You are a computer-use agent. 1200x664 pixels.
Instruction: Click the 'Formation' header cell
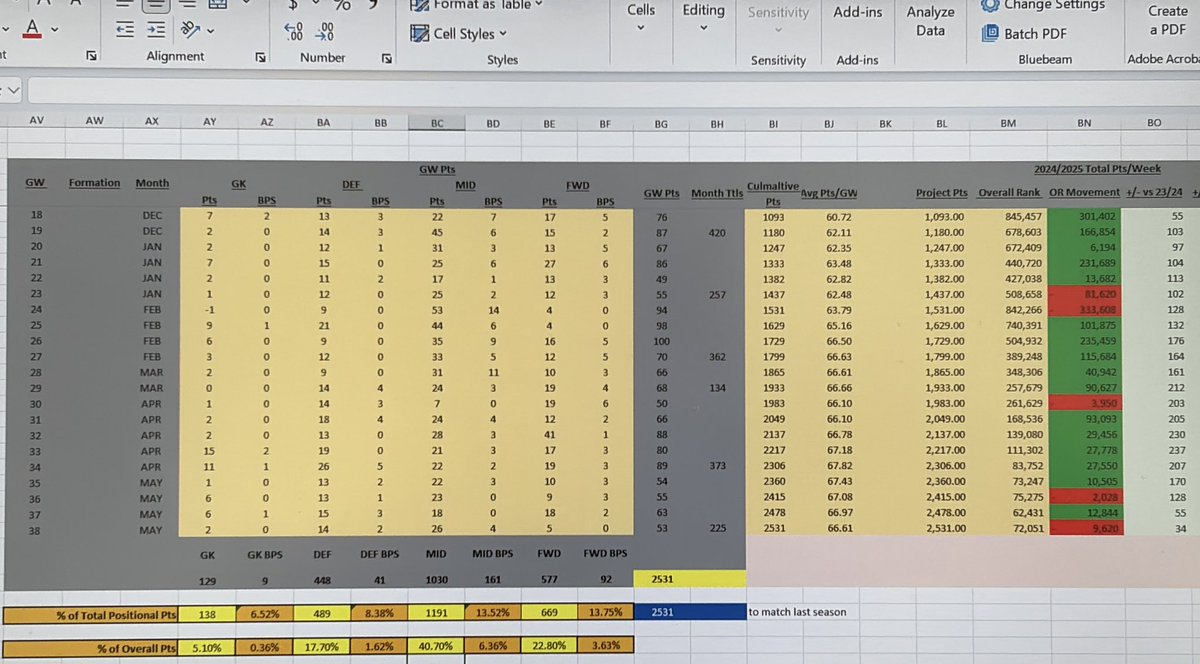[94, 183]
